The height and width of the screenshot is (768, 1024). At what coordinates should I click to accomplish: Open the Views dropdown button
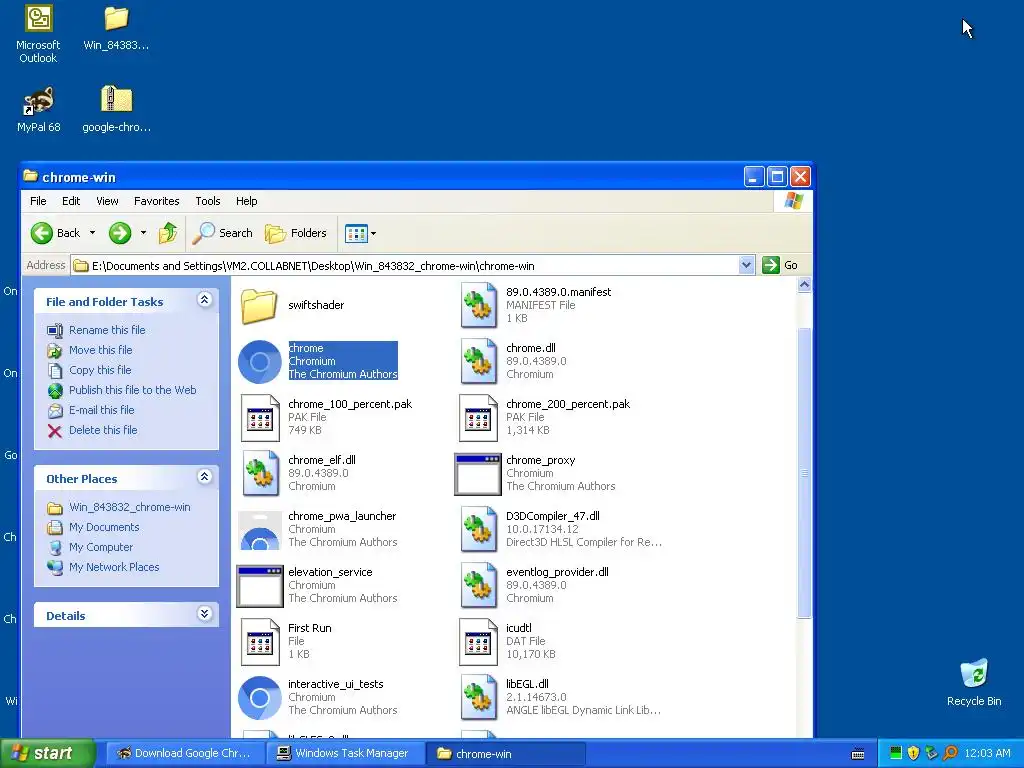360,233
